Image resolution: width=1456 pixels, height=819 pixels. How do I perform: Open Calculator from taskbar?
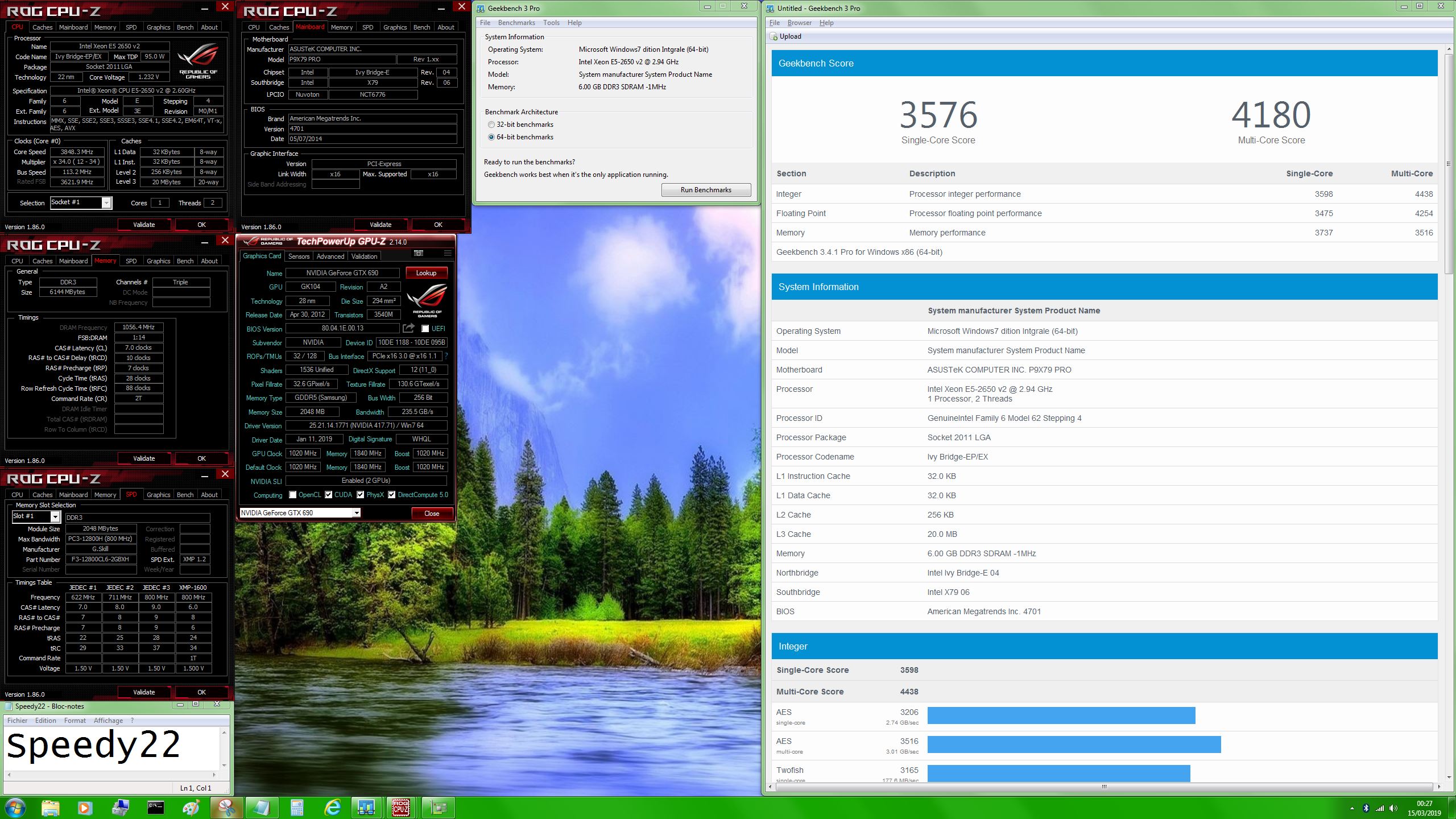pos(297,808)
